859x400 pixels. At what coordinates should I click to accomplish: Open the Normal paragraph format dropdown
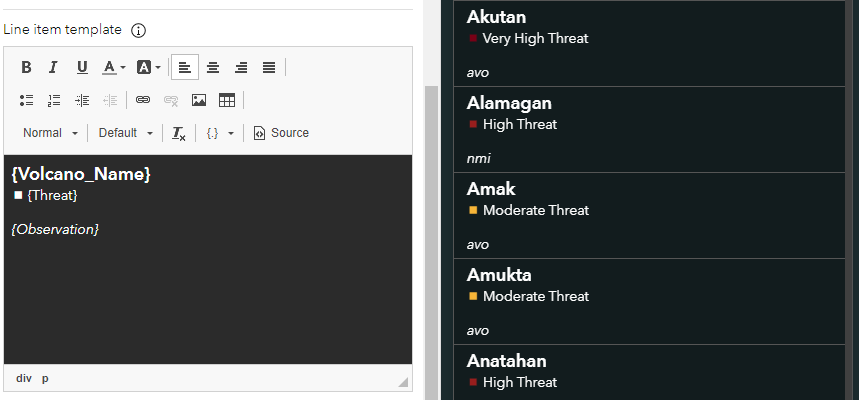pos(50,133)
